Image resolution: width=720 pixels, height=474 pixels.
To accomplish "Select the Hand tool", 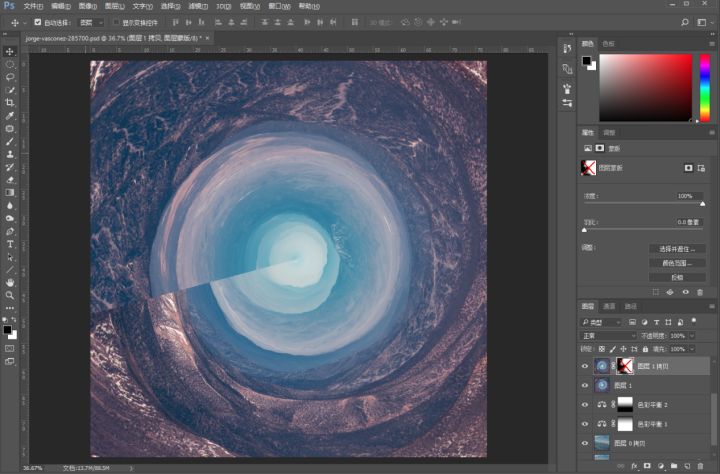I will (x=10, y=282).
